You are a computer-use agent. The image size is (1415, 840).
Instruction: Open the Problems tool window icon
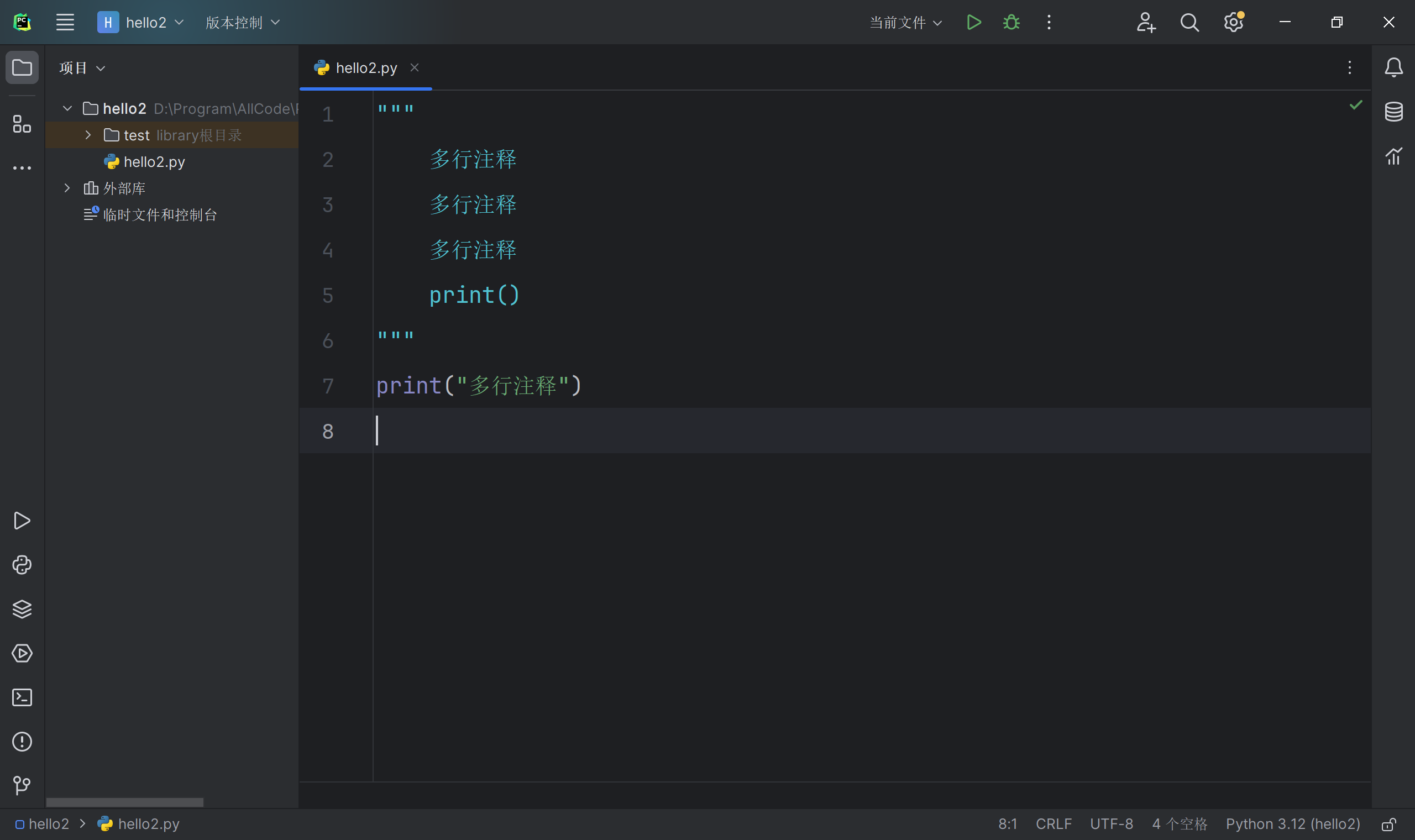[x=22, y=742]
